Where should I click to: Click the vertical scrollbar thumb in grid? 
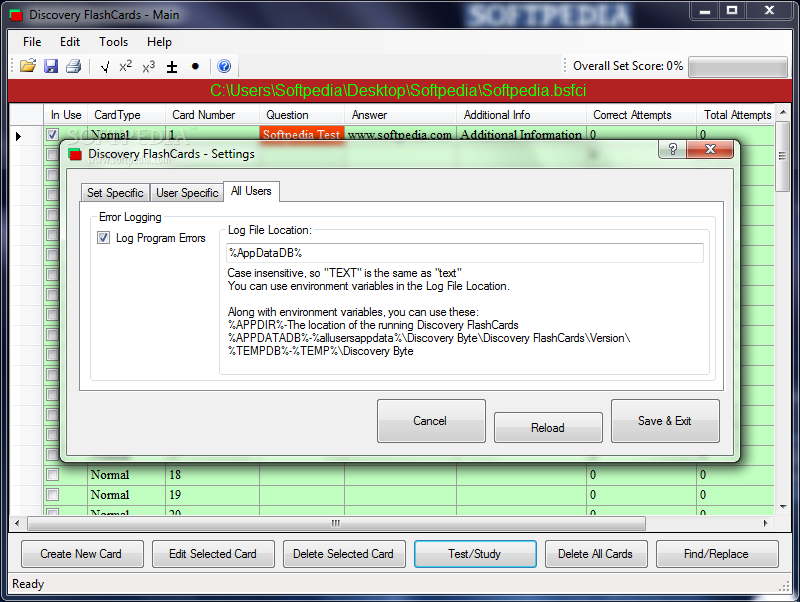pos(782,156)
